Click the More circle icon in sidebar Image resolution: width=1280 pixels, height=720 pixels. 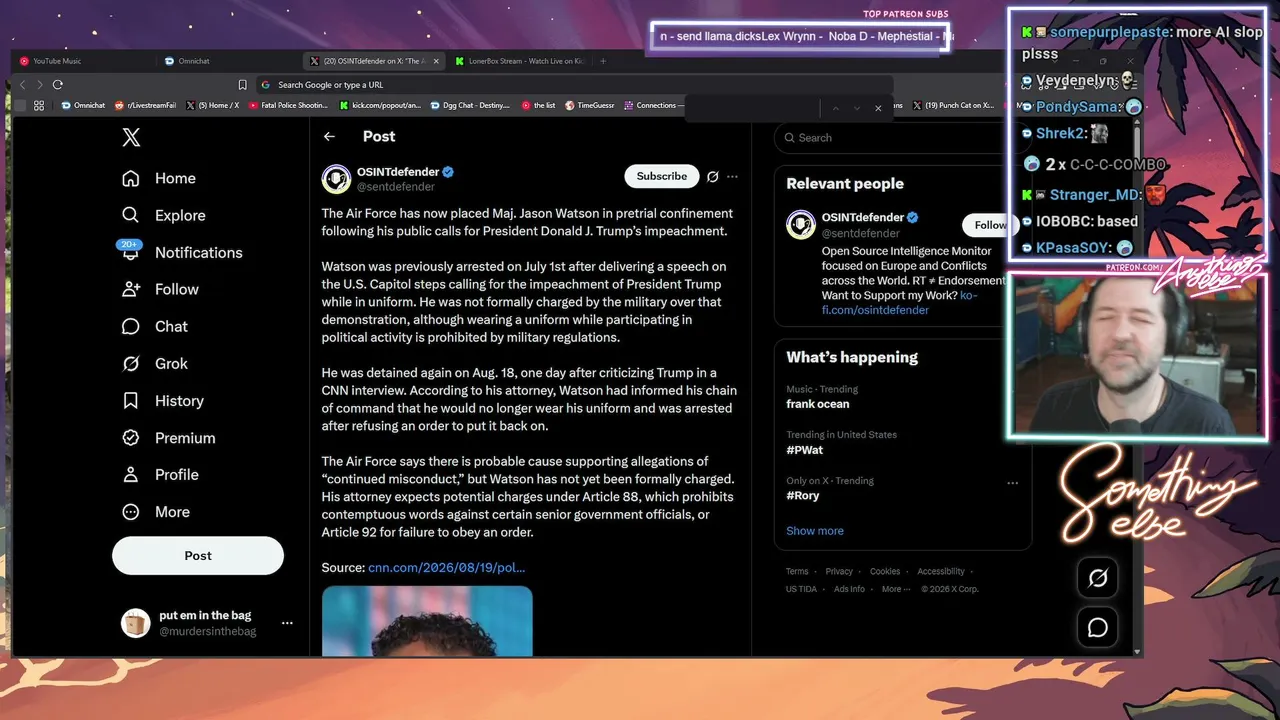pos(131,511)
